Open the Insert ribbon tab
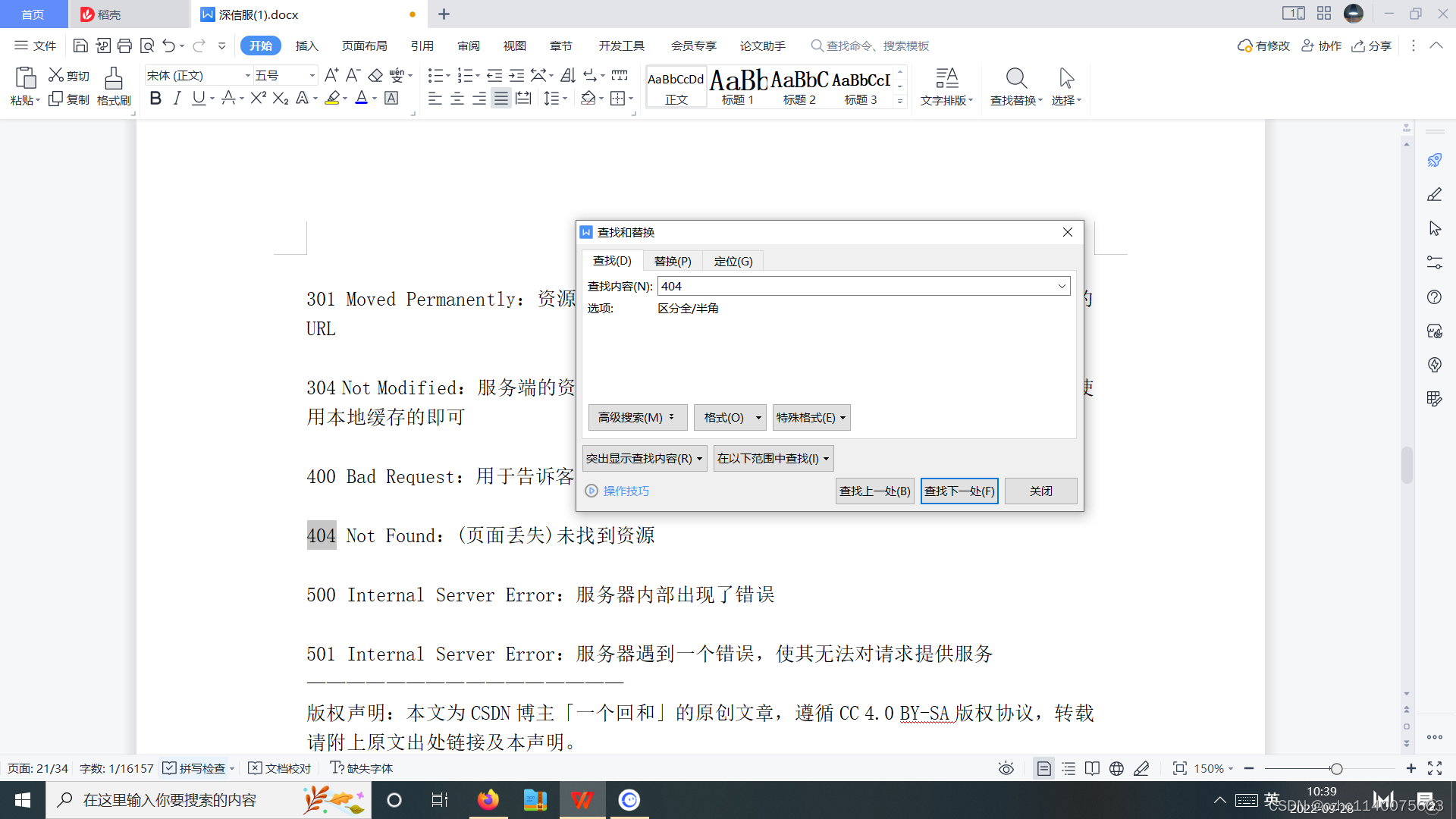This screenshot has height=819, width=1456. (x=306, y=46)
